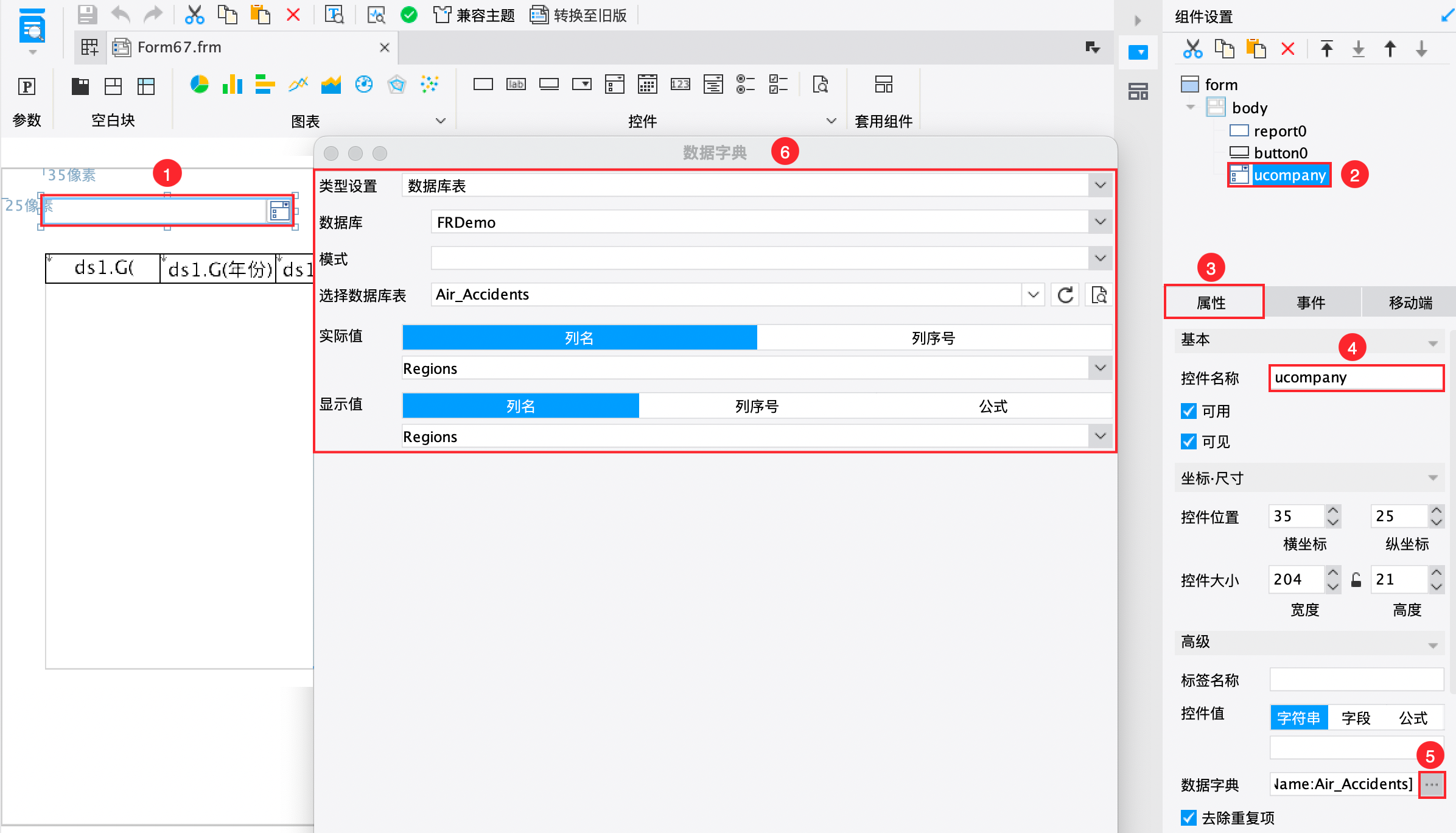Screen dimensions: 1456x833
Task: Move component to top arrow icon
Action: pyautogui.click(x=1326, y=49)
